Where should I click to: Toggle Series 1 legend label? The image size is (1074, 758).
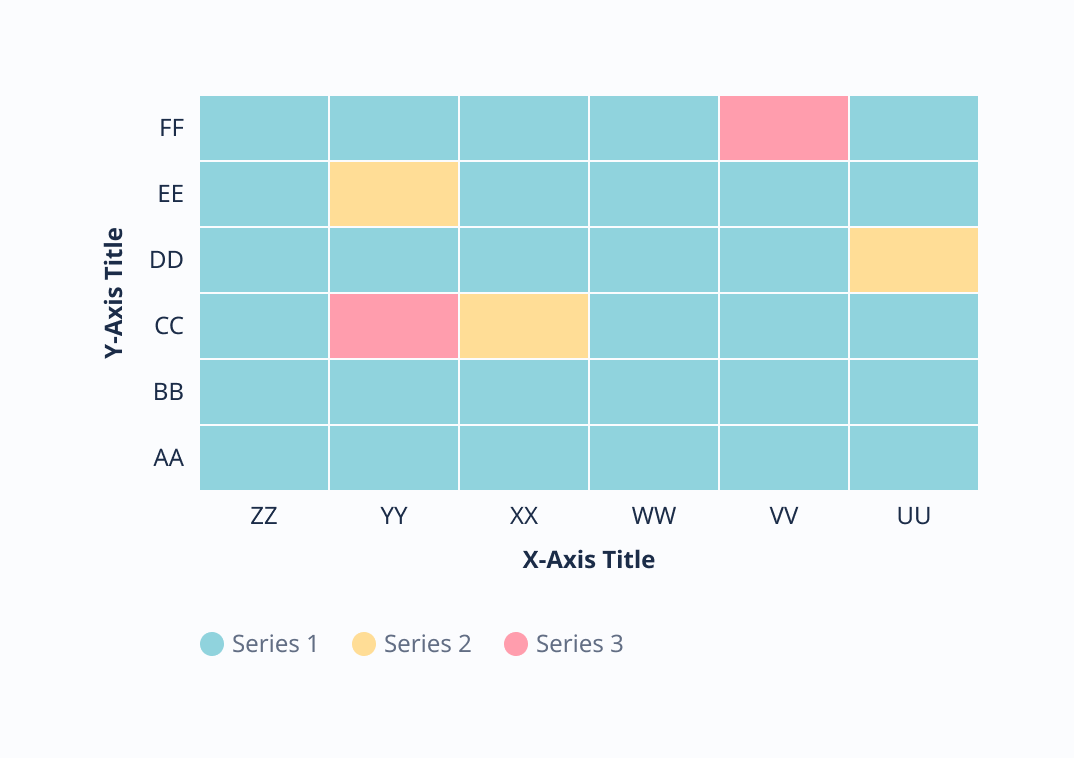(x=274, y=644)
